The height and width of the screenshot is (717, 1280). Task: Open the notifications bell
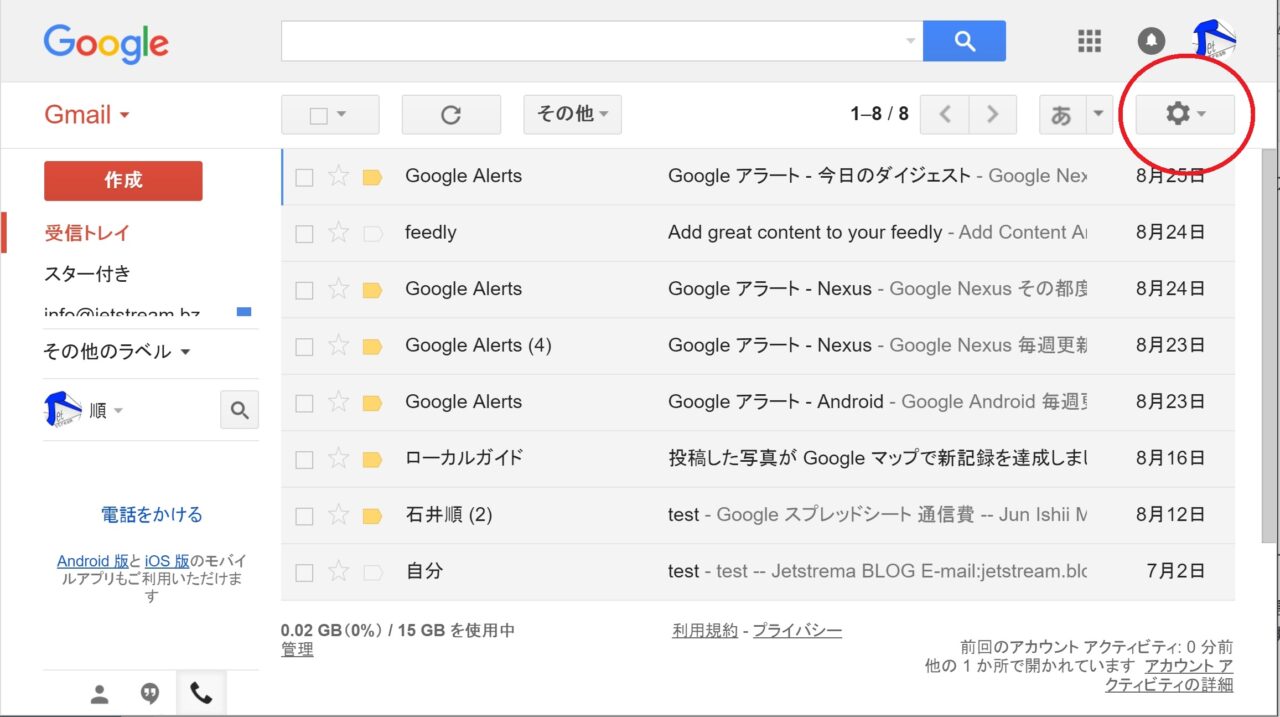pos(1151,41)
